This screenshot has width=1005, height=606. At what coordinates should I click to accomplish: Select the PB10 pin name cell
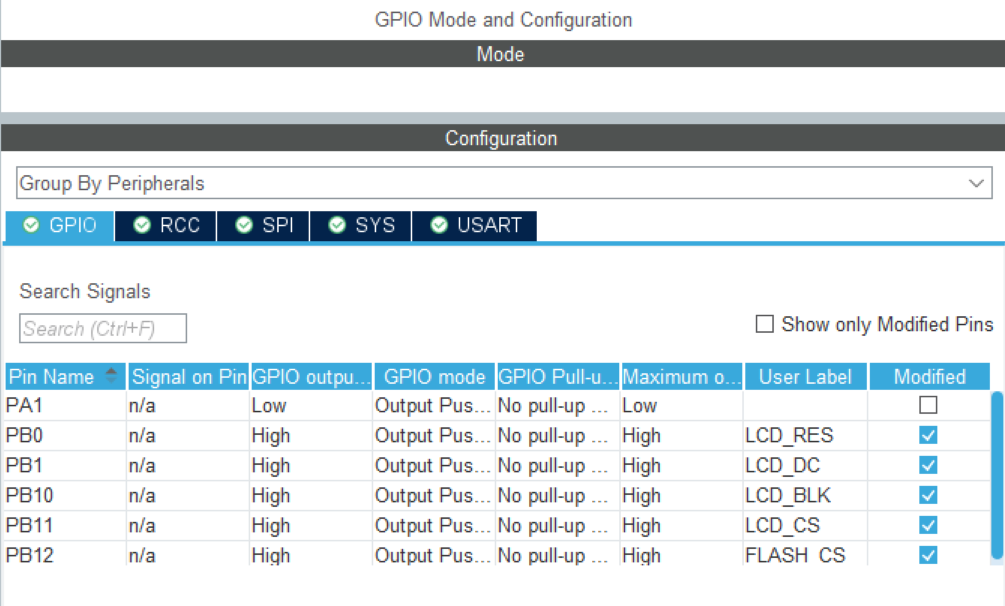point(65,495)
